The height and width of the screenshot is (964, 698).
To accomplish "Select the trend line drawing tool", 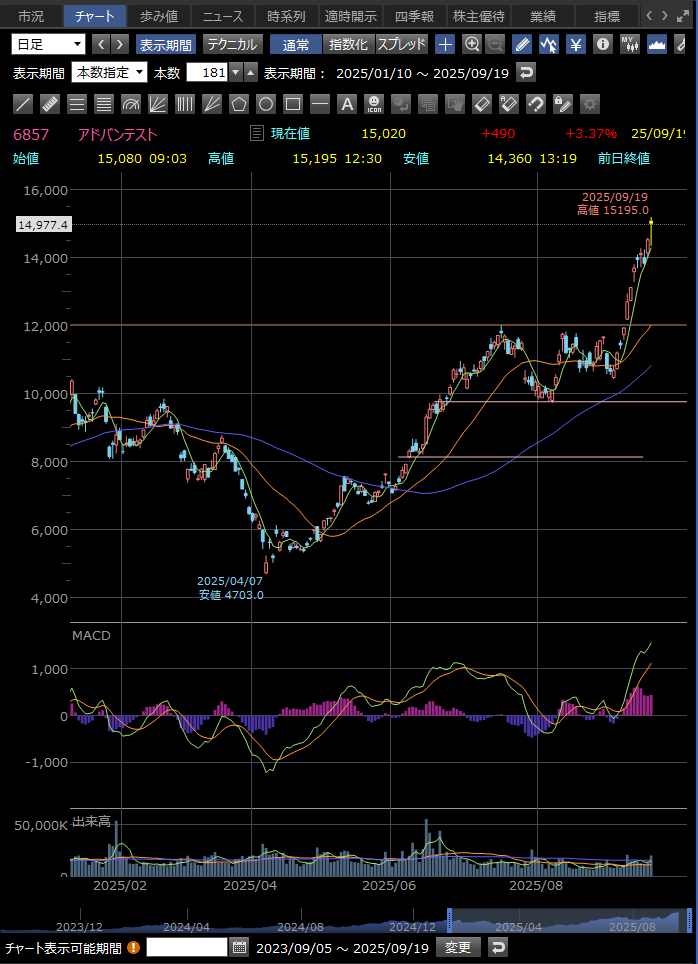I will (23, 104).
